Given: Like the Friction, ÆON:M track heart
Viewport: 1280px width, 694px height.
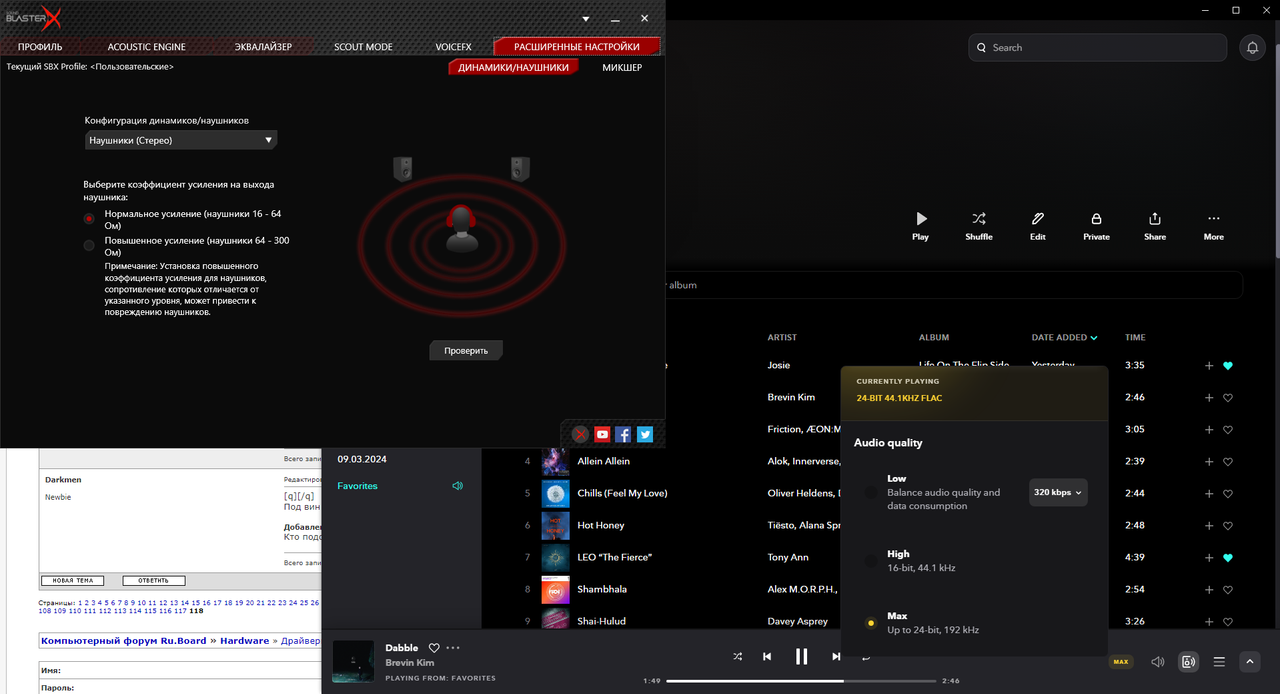Looking at the screenshot, I should pyautogui.click(x=1228, y=430).
